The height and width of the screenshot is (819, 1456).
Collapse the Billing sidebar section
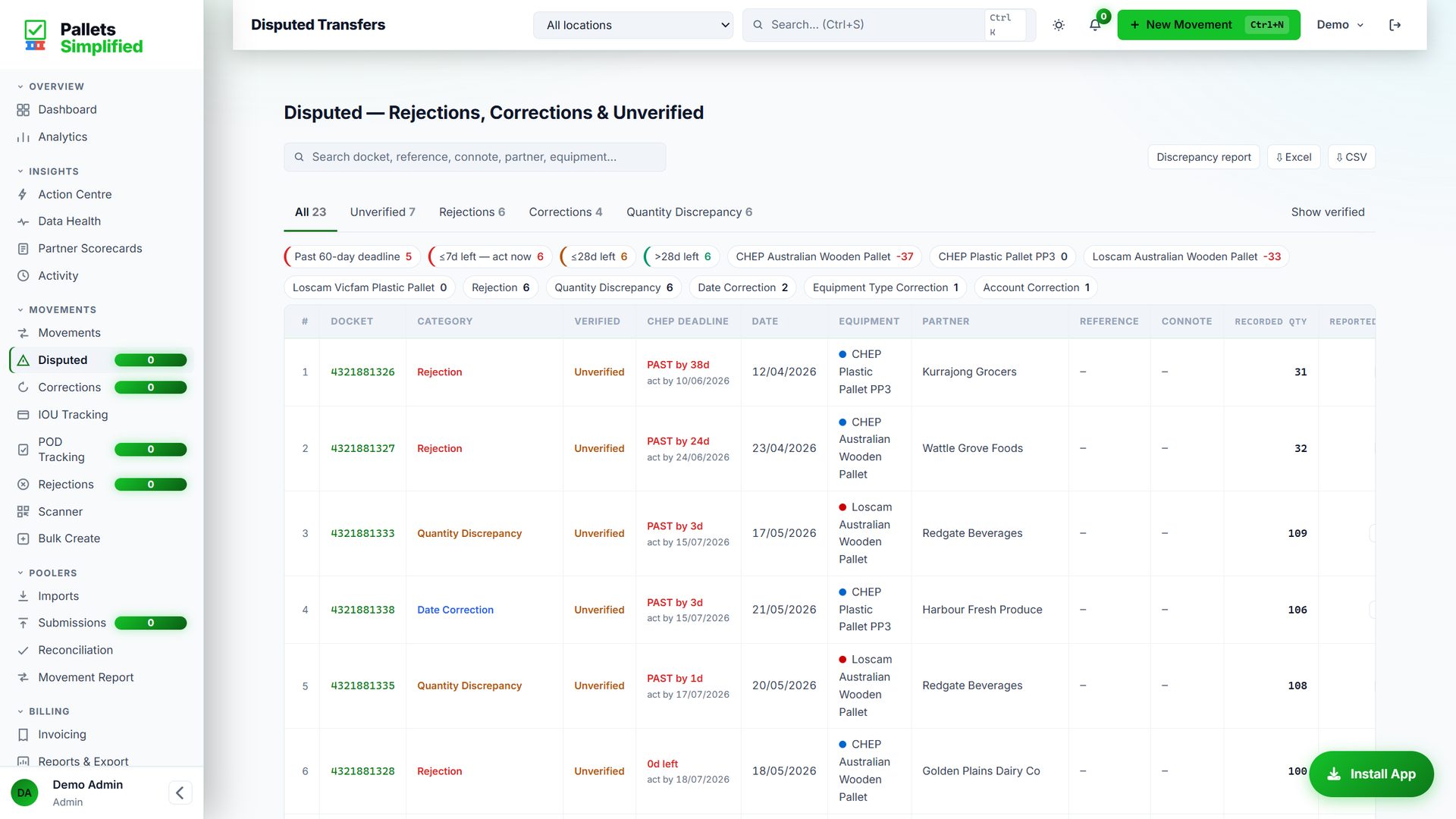click(x=43, y=711)
